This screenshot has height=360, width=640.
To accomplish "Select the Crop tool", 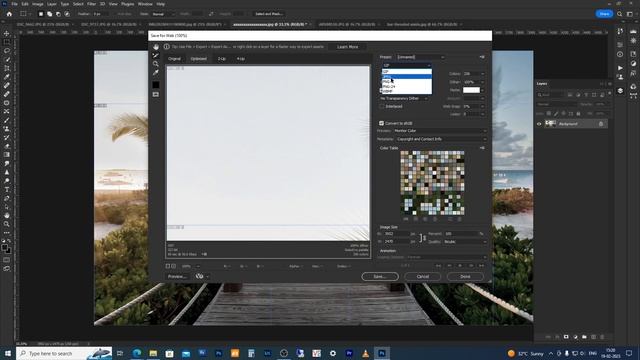I will tap(7, 68).
